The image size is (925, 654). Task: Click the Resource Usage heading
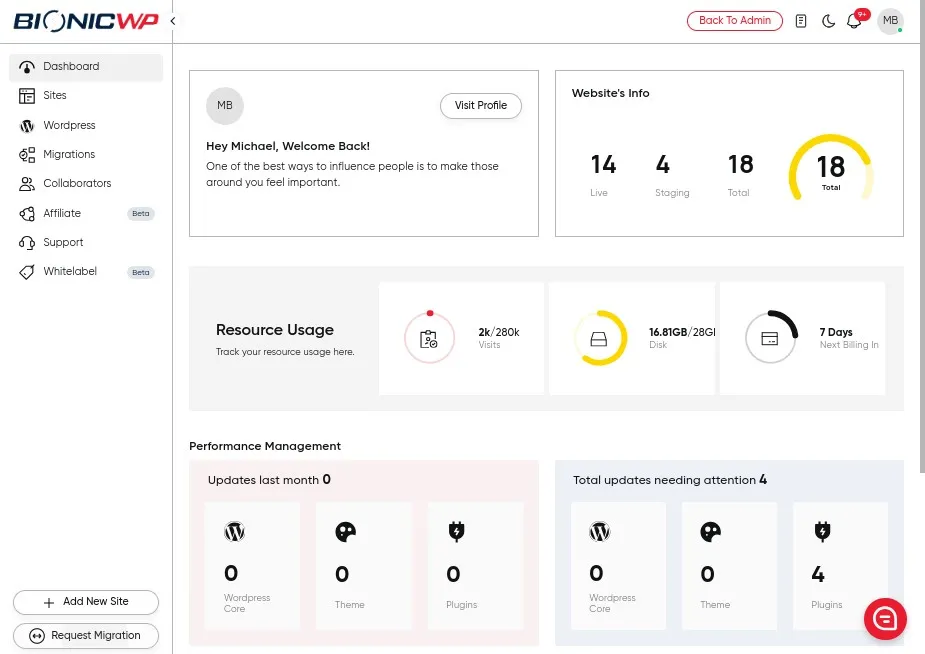[x=275, y=330]
